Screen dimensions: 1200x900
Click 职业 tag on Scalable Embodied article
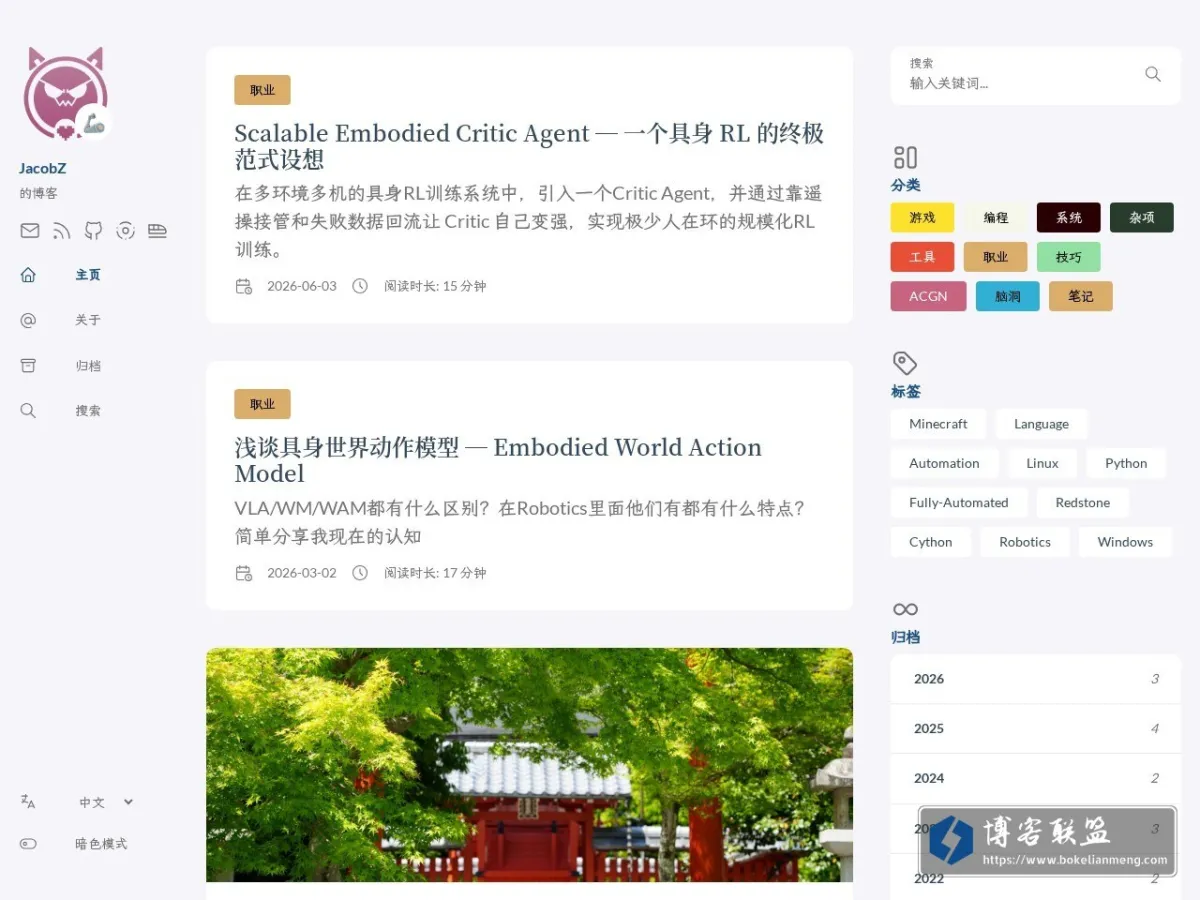[262, 90]
